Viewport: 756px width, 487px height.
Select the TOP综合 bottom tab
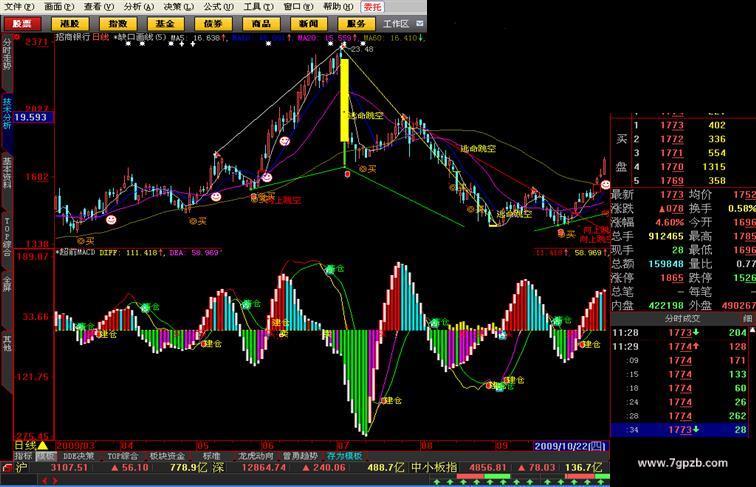point(122,456)
